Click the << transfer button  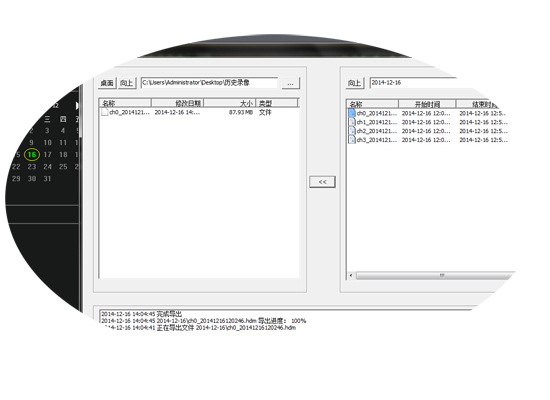click(x=322, y=182)
